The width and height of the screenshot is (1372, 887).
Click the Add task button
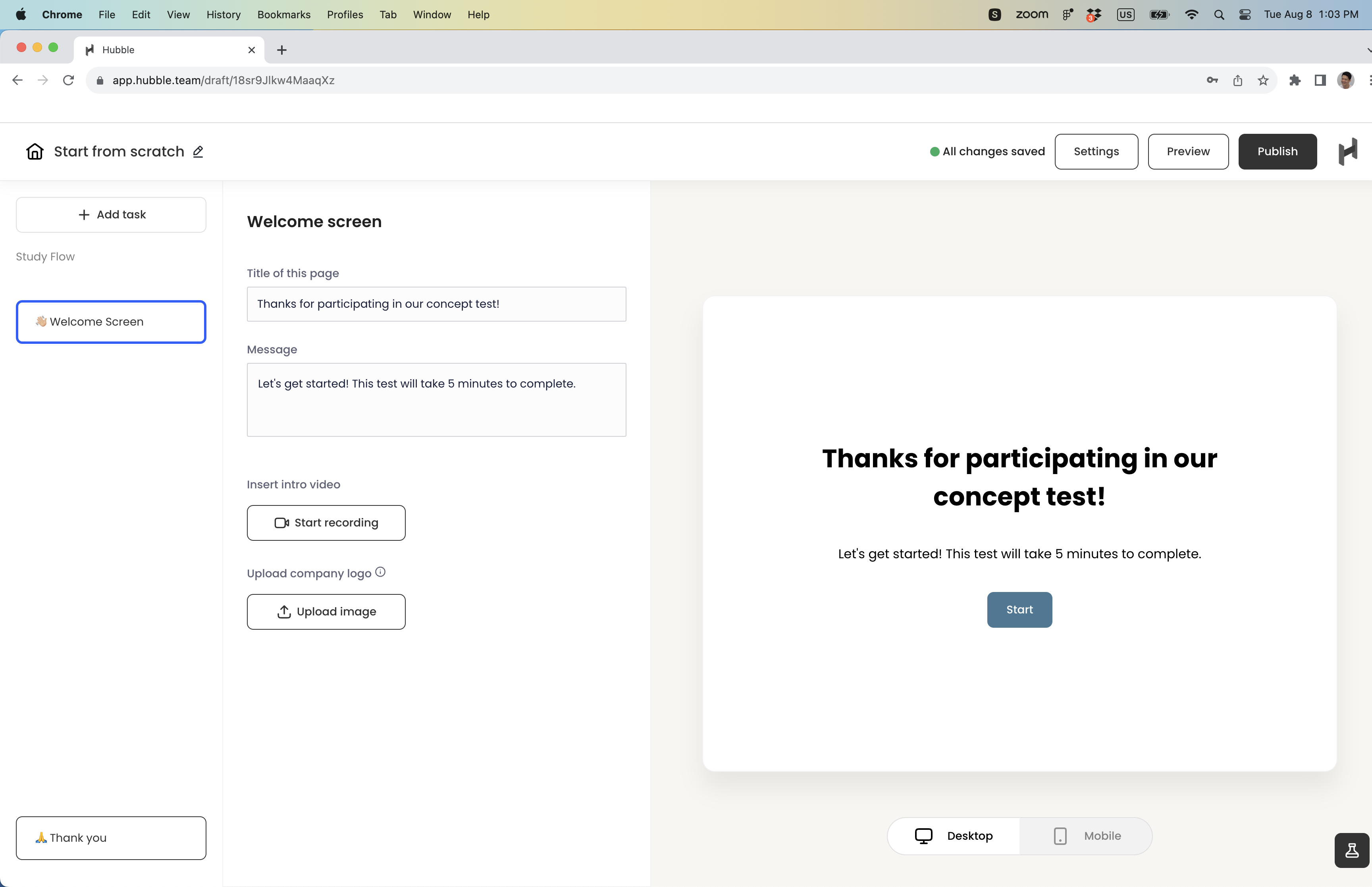111,215
